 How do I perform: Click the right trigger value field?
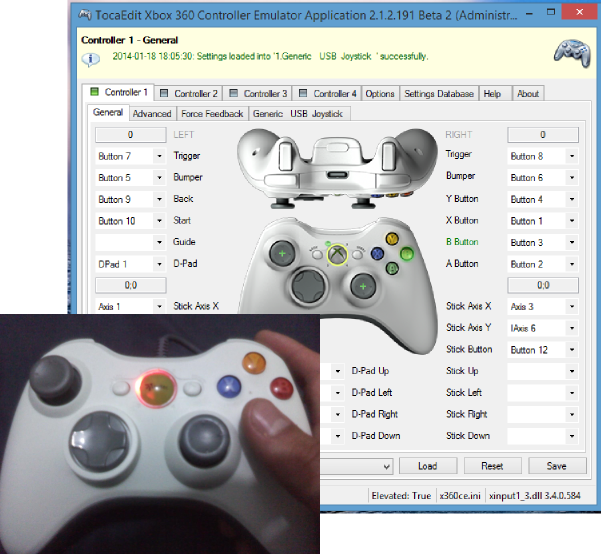pos(543,135)
